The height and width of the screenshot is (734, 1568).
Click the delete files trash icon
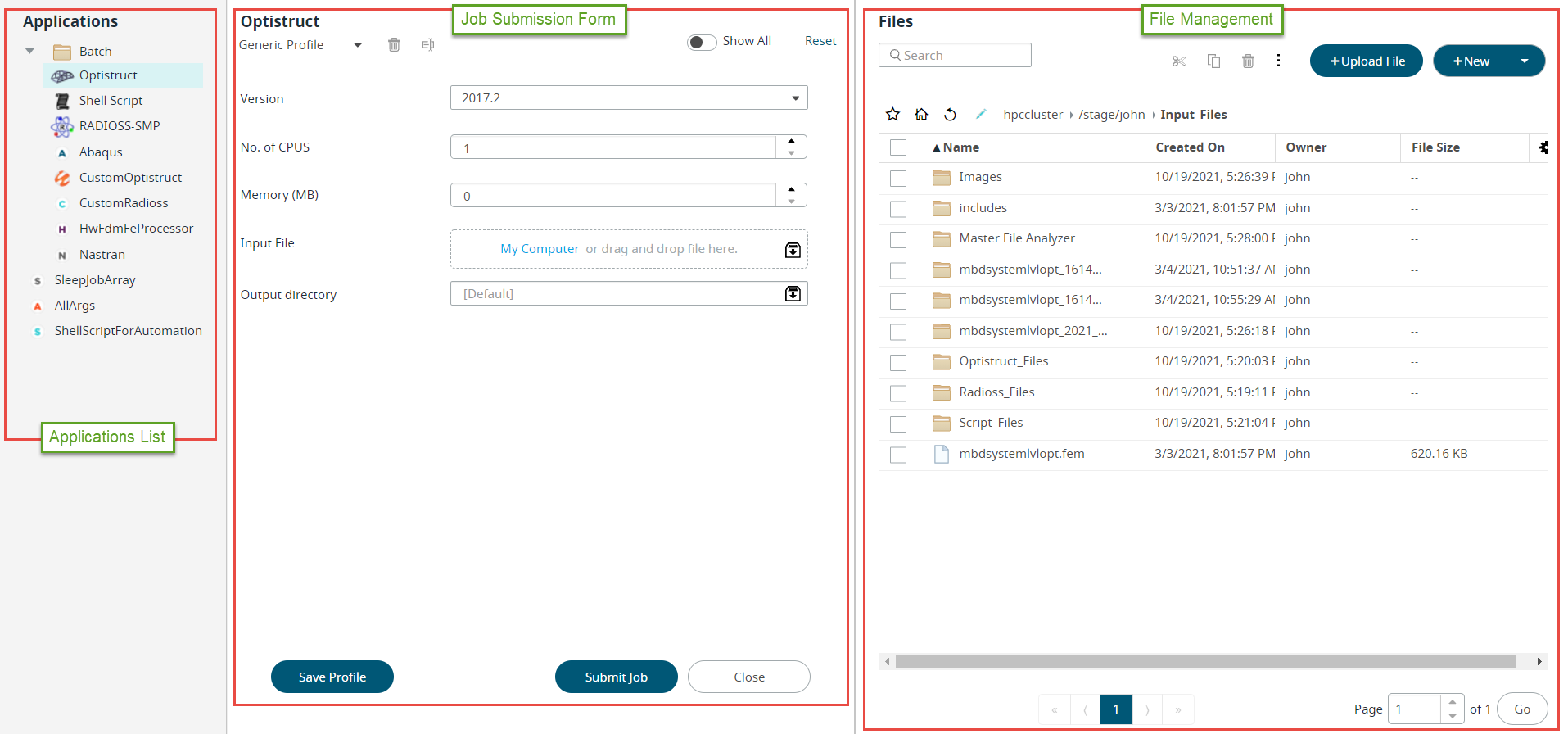[1248, 61]
